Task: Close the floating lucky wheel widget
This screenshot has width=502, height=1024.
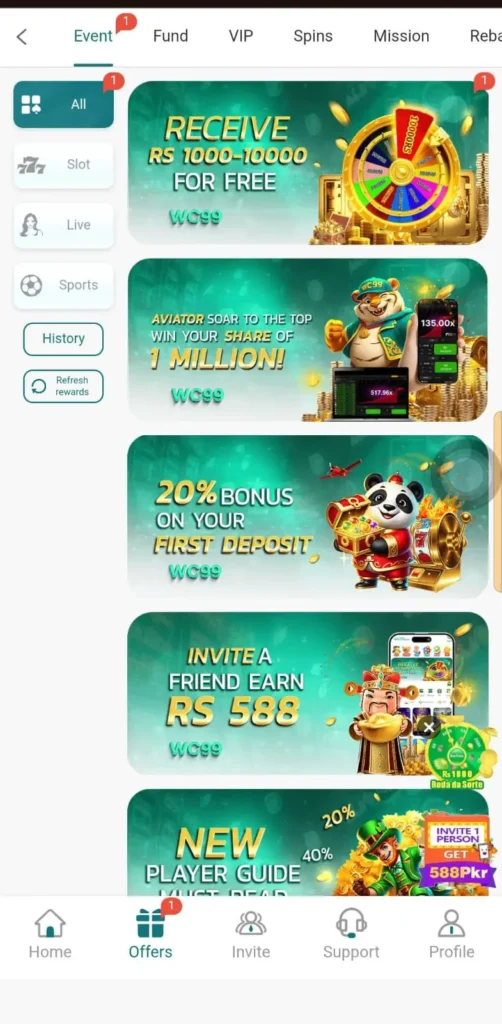Action: click(x=428, y=727)
